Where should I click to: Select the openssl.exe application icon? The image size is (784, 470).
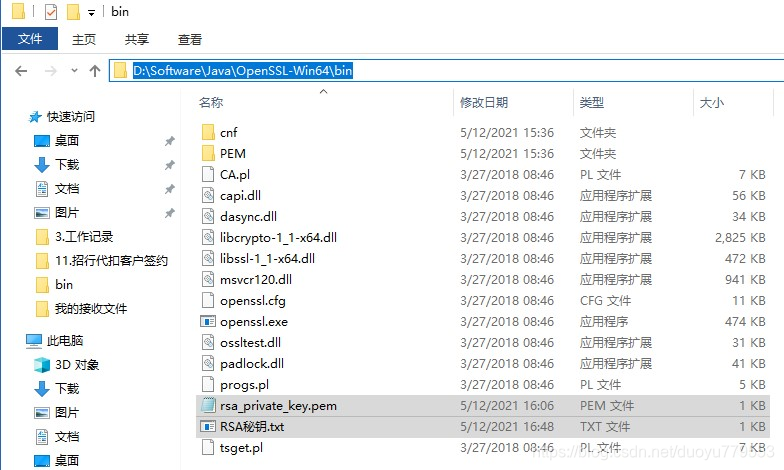tap(208, 322)
